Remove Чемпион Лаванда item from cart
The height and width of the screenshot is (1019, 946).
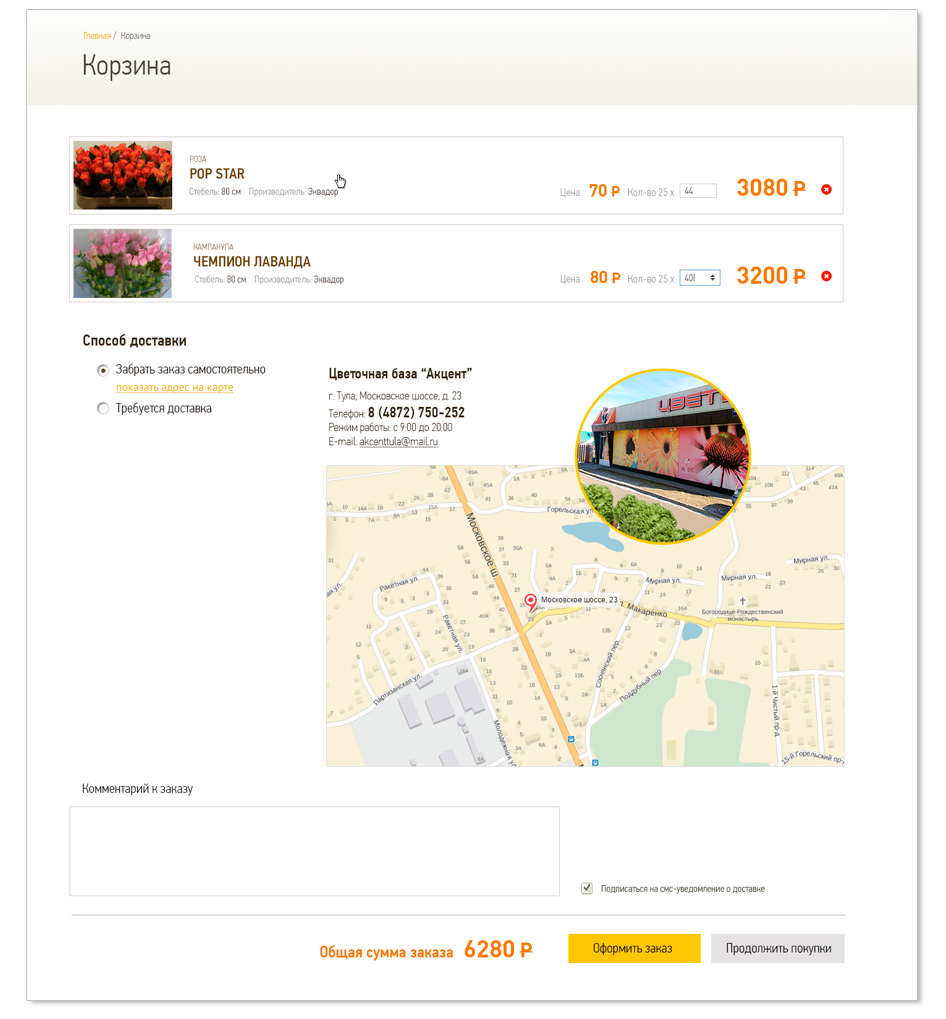[x=826, y=276]
